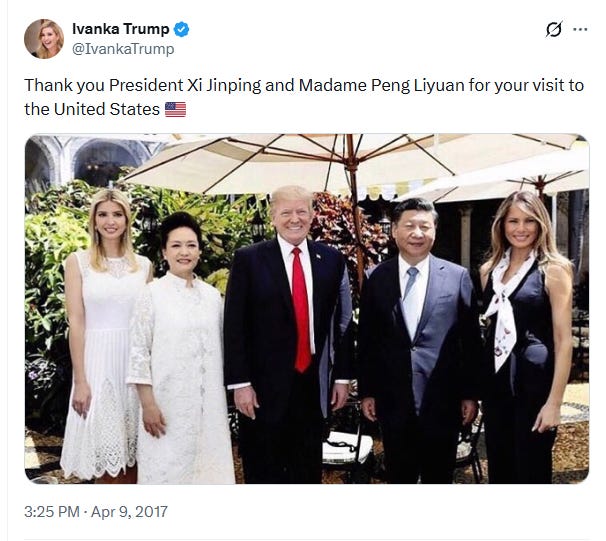
Task: Click the slashed-circle Grok icon
Action: point(553,29)
